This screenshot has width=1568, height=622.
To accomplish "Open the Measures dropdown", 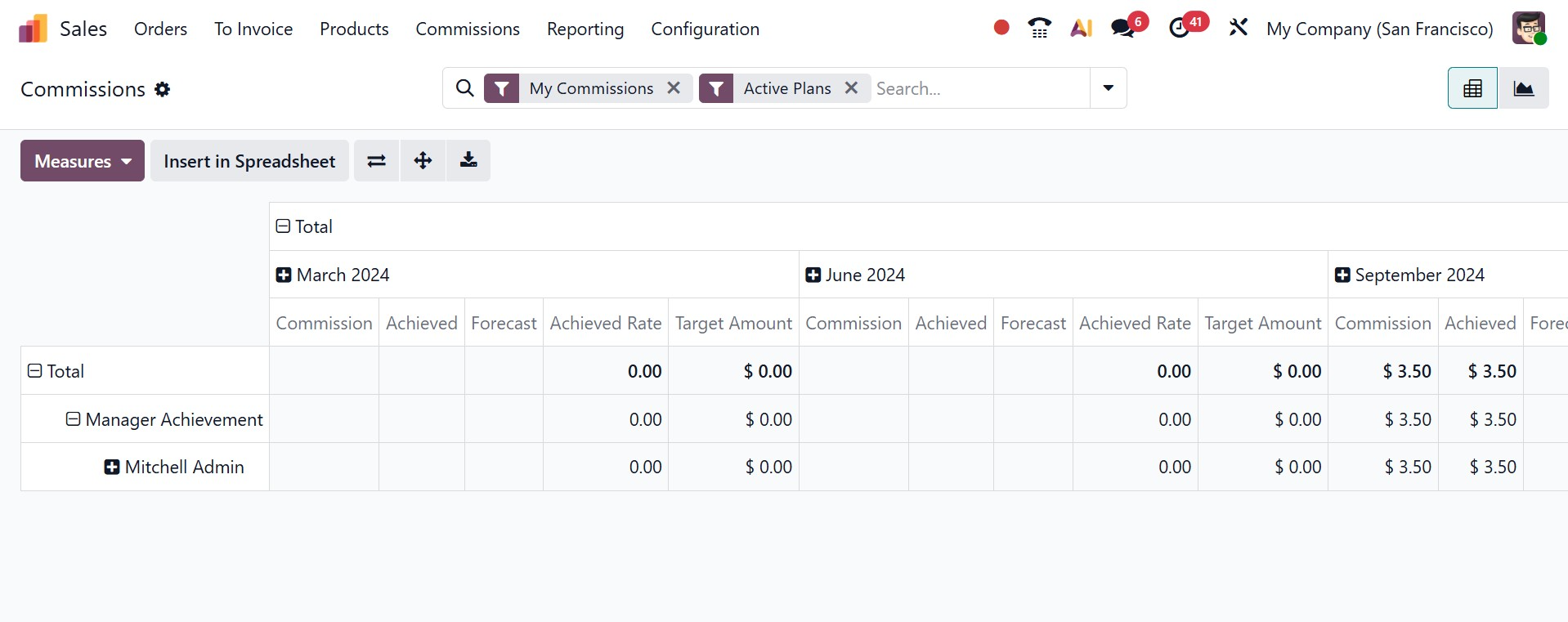I will pos(83,161).
